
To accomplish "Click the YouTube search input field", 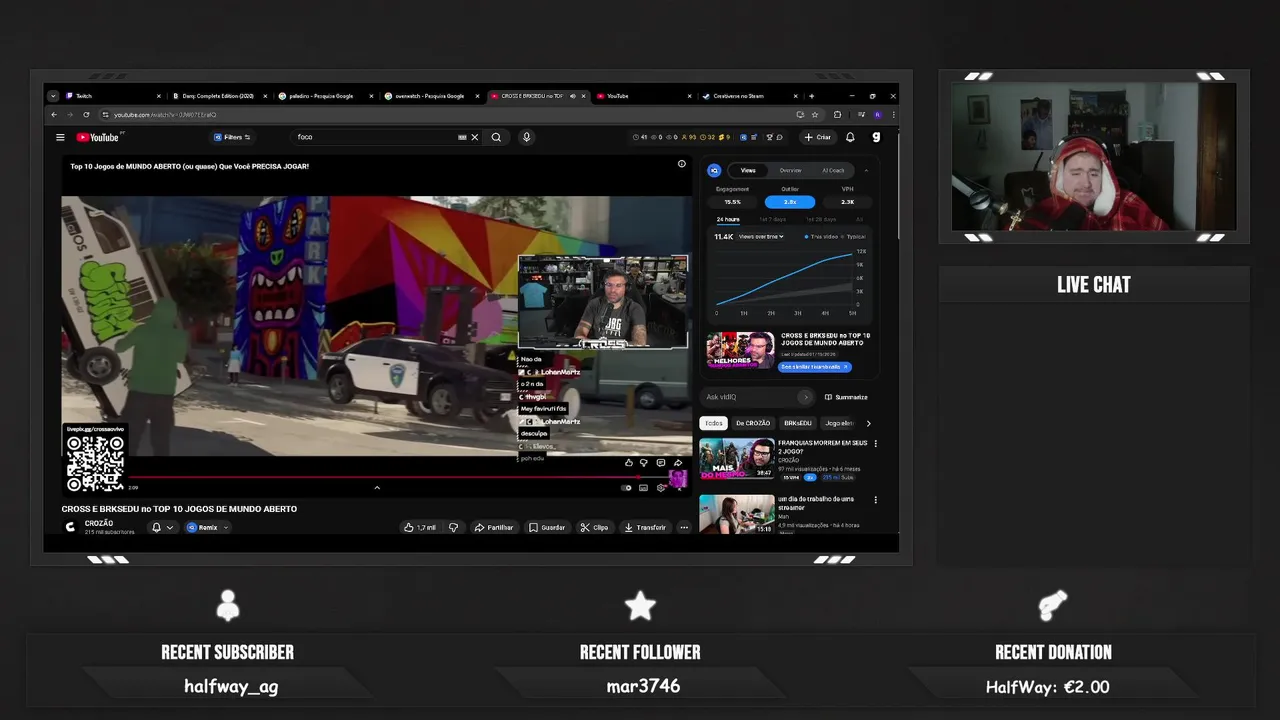I will click(375, 137).
